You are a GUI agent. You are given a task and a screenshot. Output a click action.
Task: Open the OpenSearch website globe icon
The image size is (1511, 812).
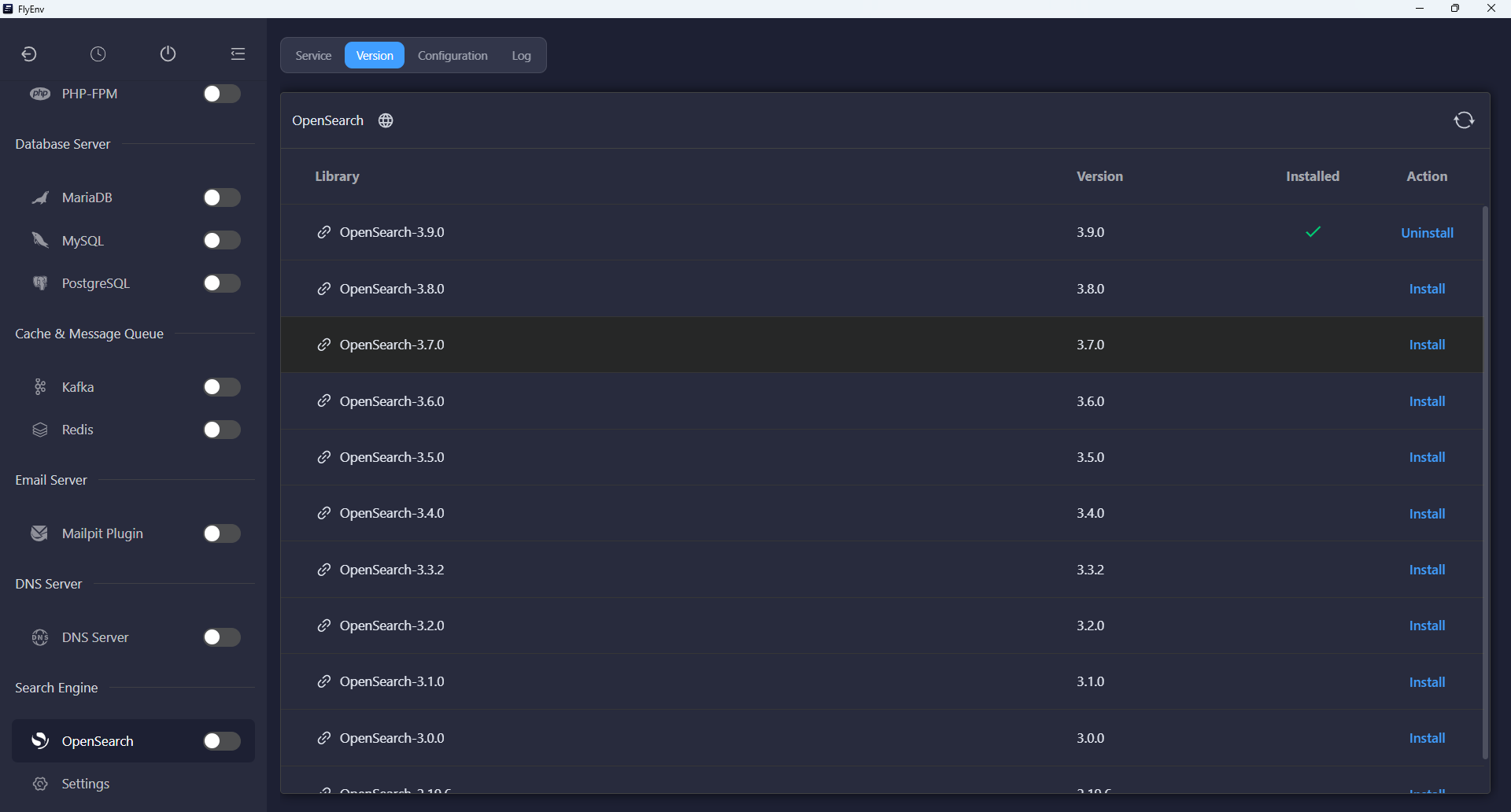tap(386, 120)
